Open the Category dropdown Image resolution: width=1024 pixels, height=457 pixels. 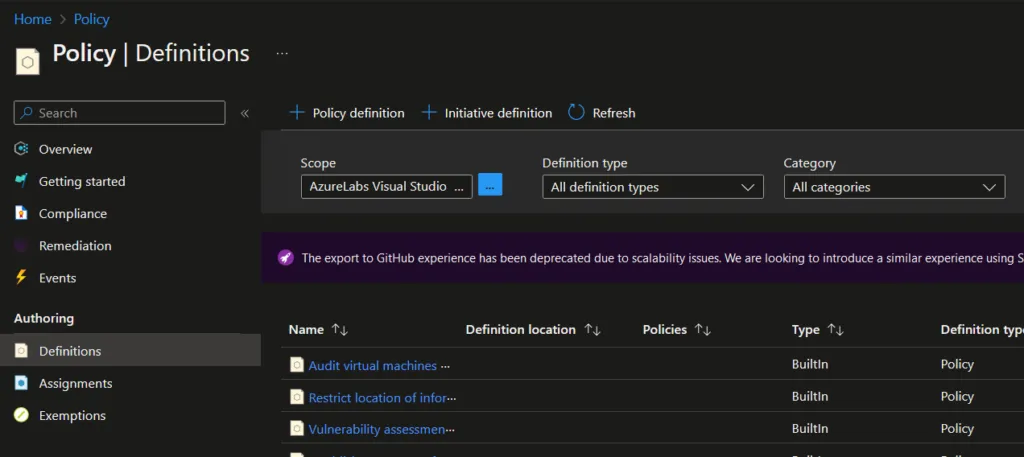click(x=895, y=187)
